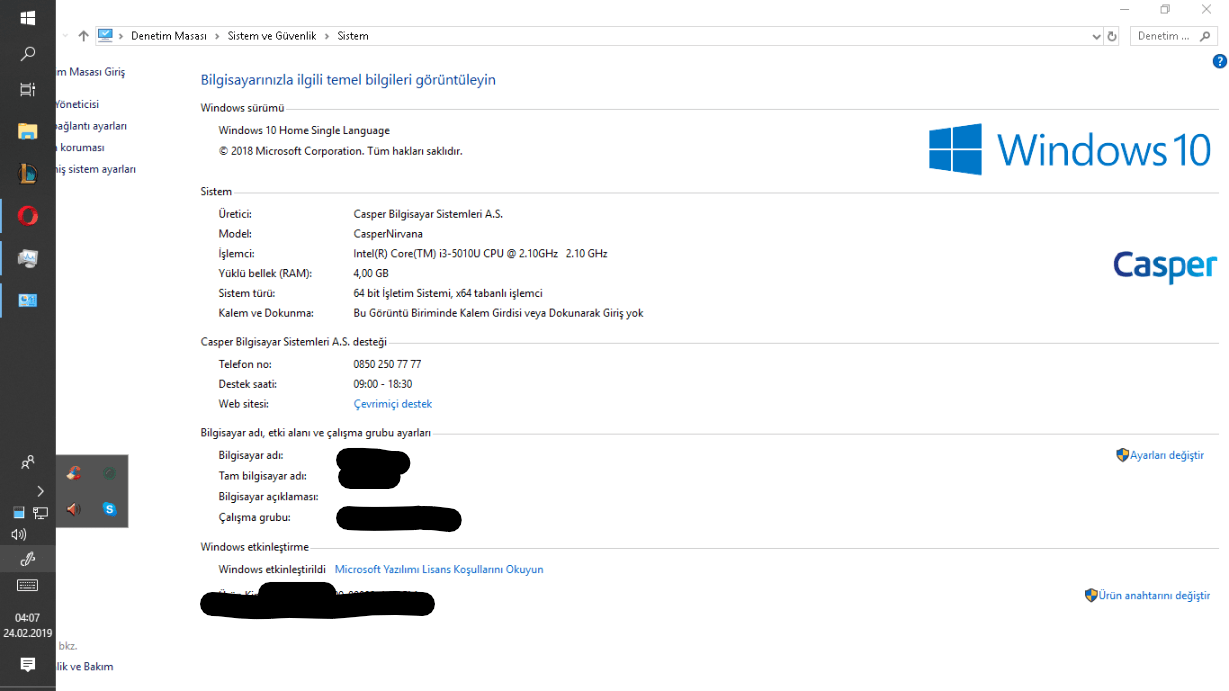Image resolution: width=1229 pixels, height=691 pixels.
Task: Open the system monitor taskbar app
Action: pyautogui.click(x=28, y=258)
